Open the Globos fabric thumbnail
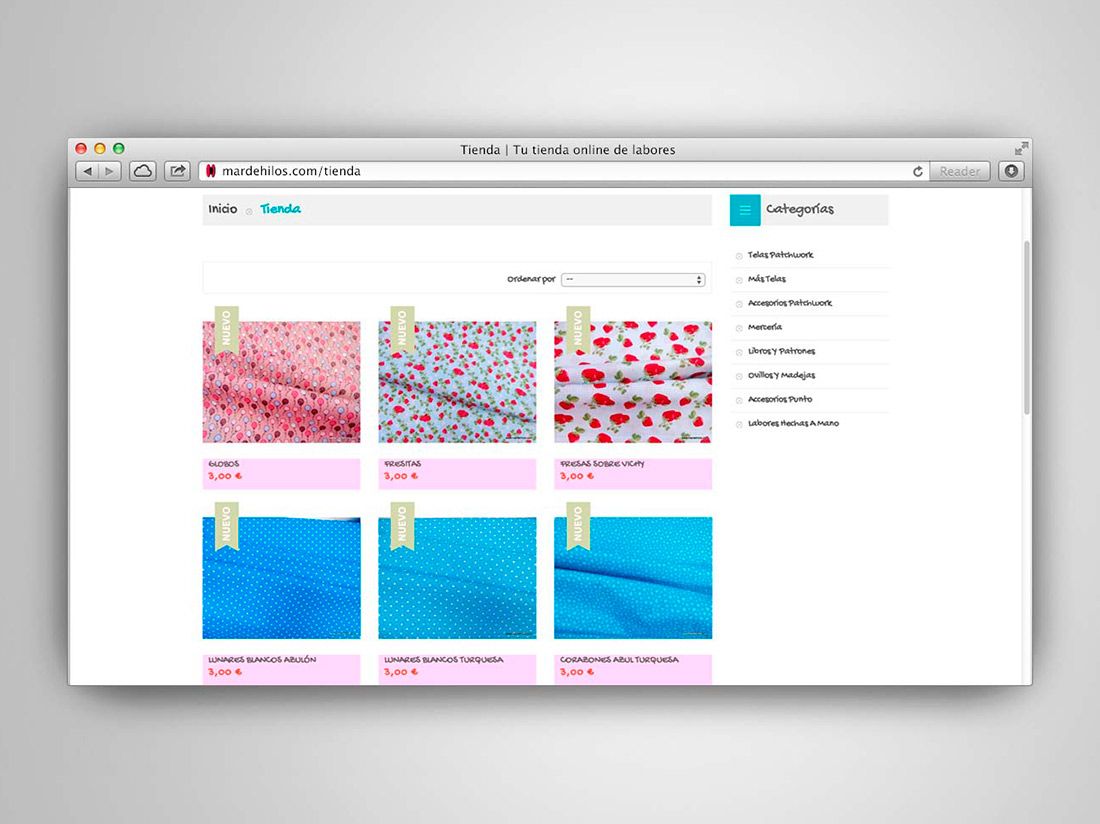 pyautogui.click(x=281, y=382)
